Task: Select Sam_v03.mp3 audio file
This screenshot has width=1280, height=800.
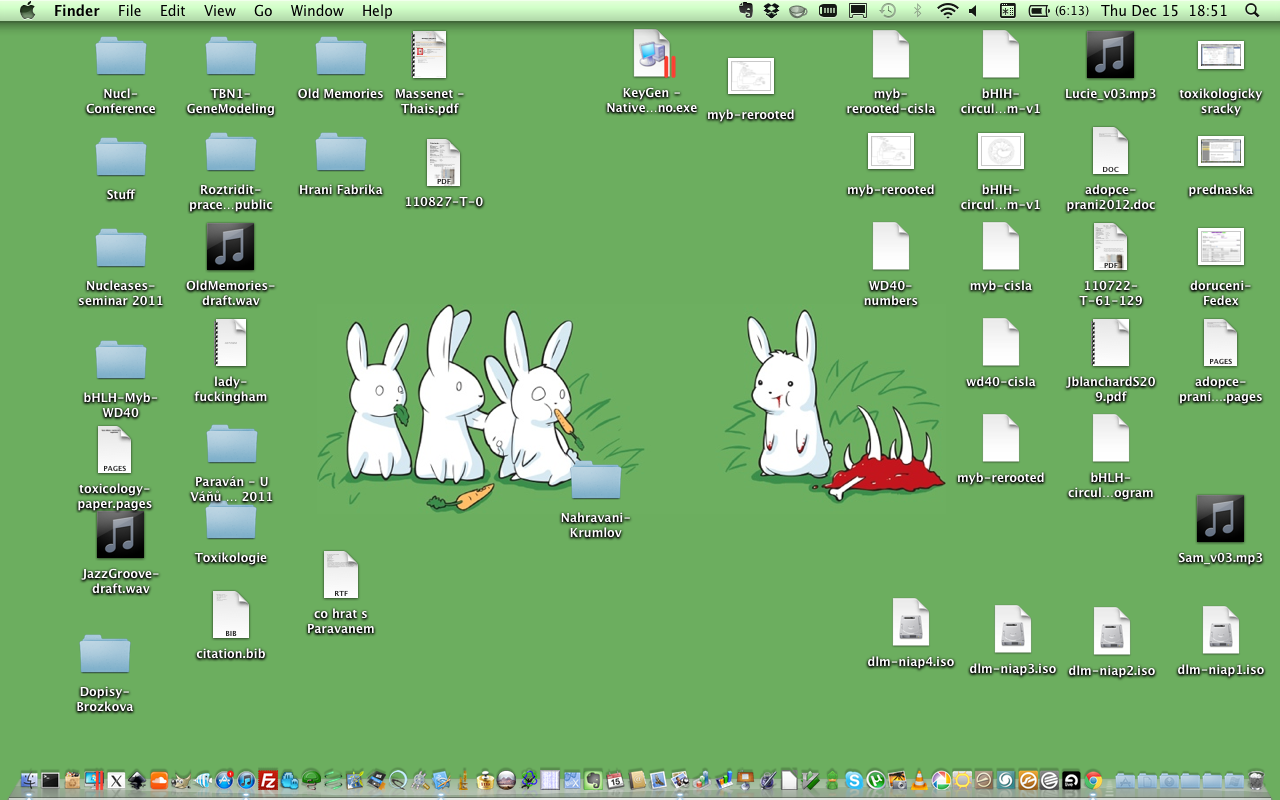Action: pyautogui.click(x=1221, y=519)
